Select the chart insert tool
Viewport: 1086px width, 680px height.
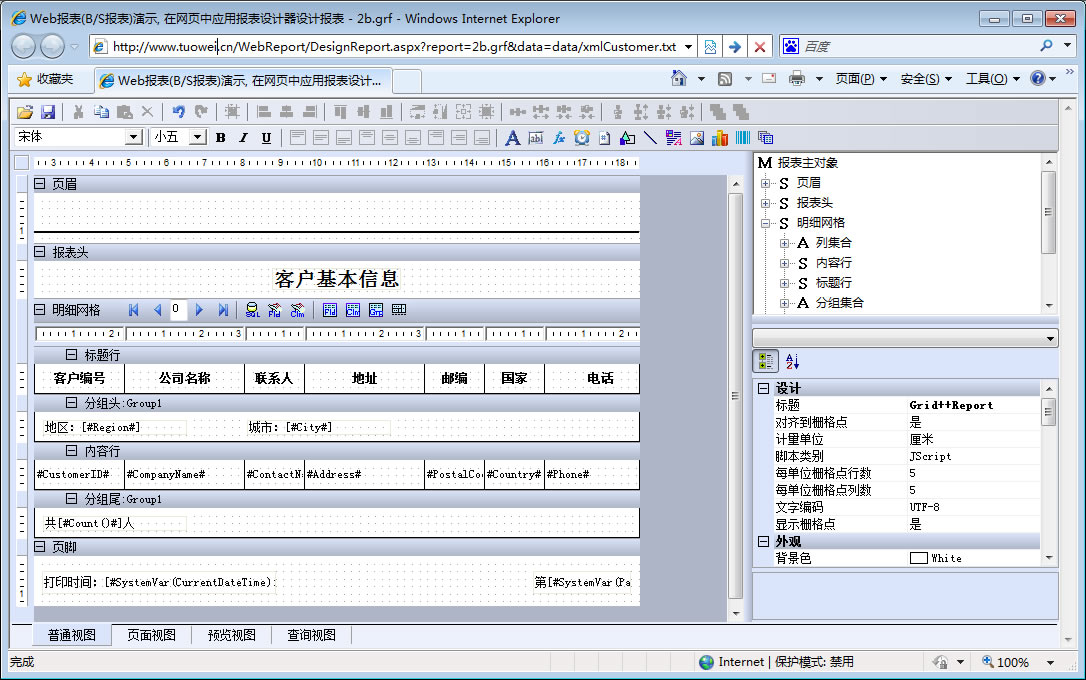pyautogui.click(x=720, y=138)
